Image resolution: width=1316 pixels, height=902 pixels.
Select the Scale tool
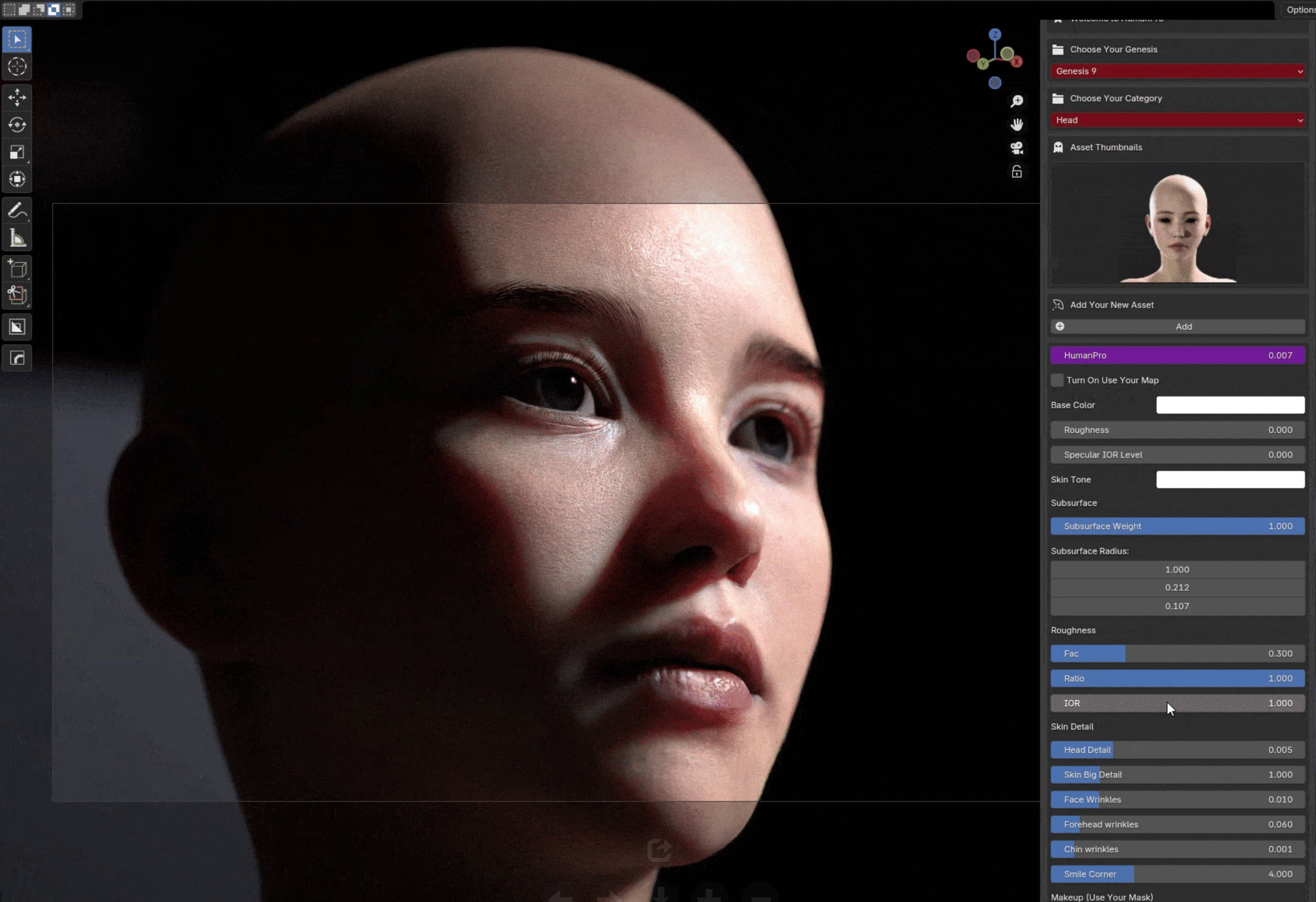point(17,152)
